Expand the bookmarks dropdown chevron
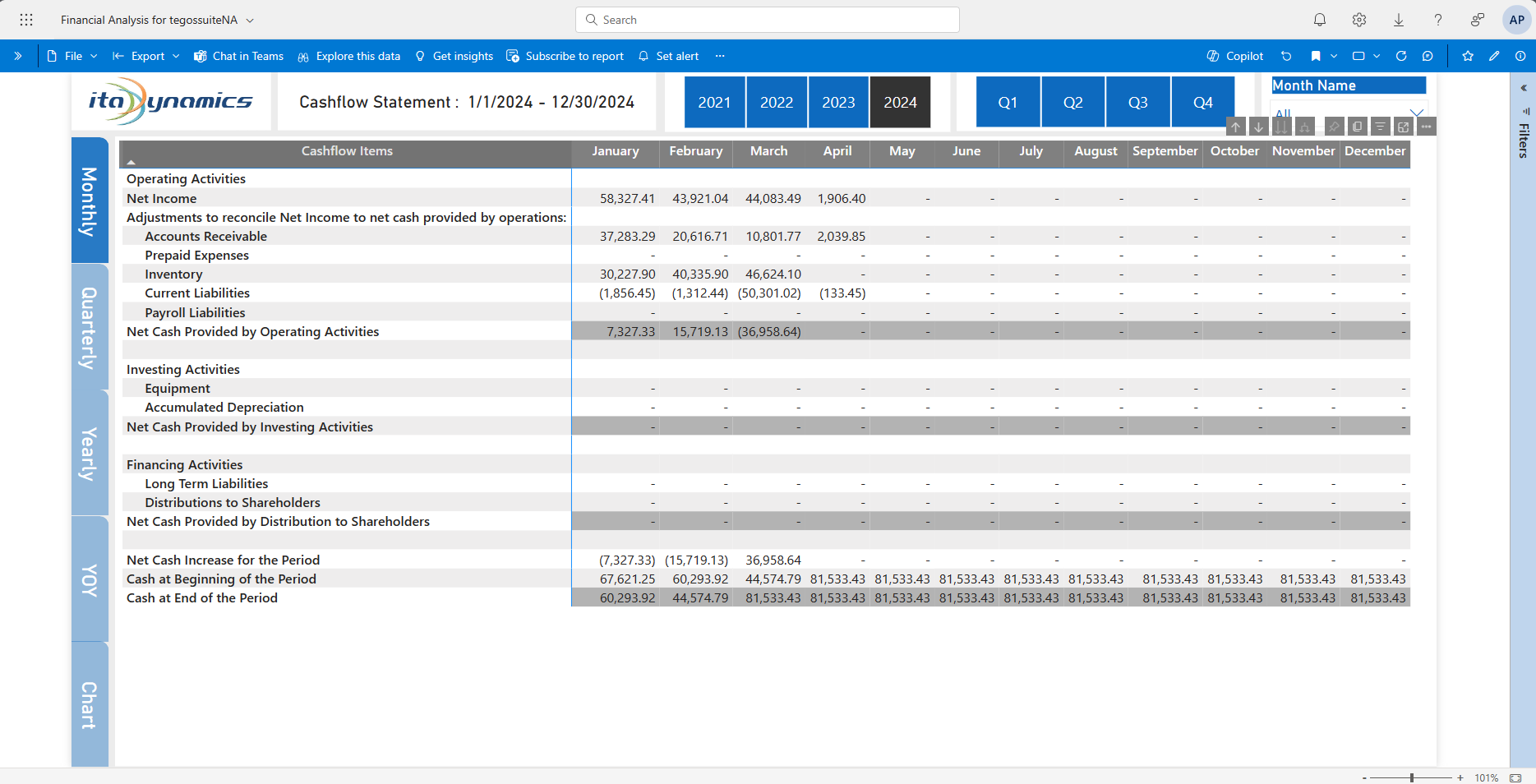Screen dimensions: 1536x784 tap(1334, 56)
